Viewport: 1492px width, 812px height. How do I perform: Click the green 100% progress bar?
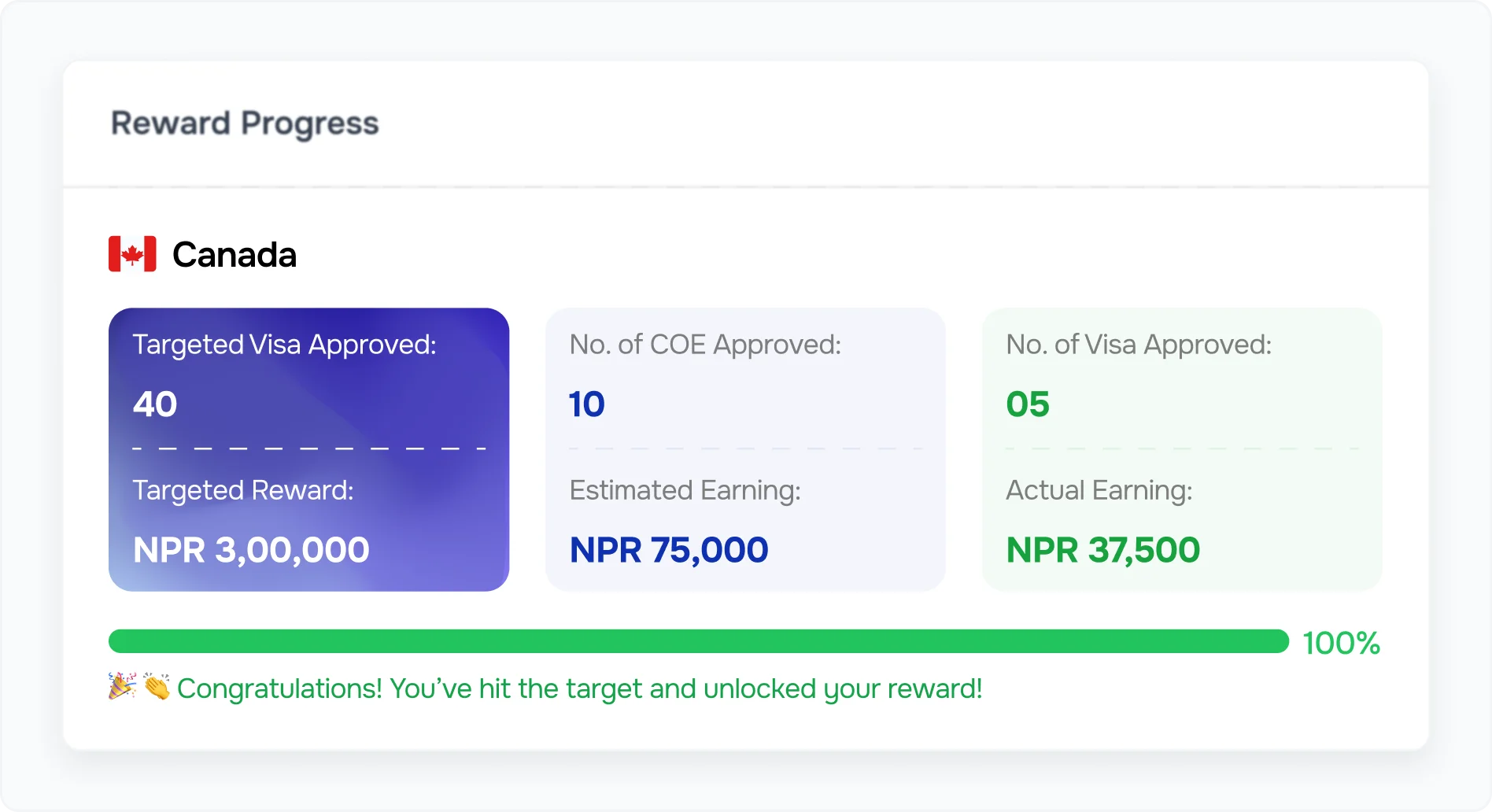tap(699, 641)
